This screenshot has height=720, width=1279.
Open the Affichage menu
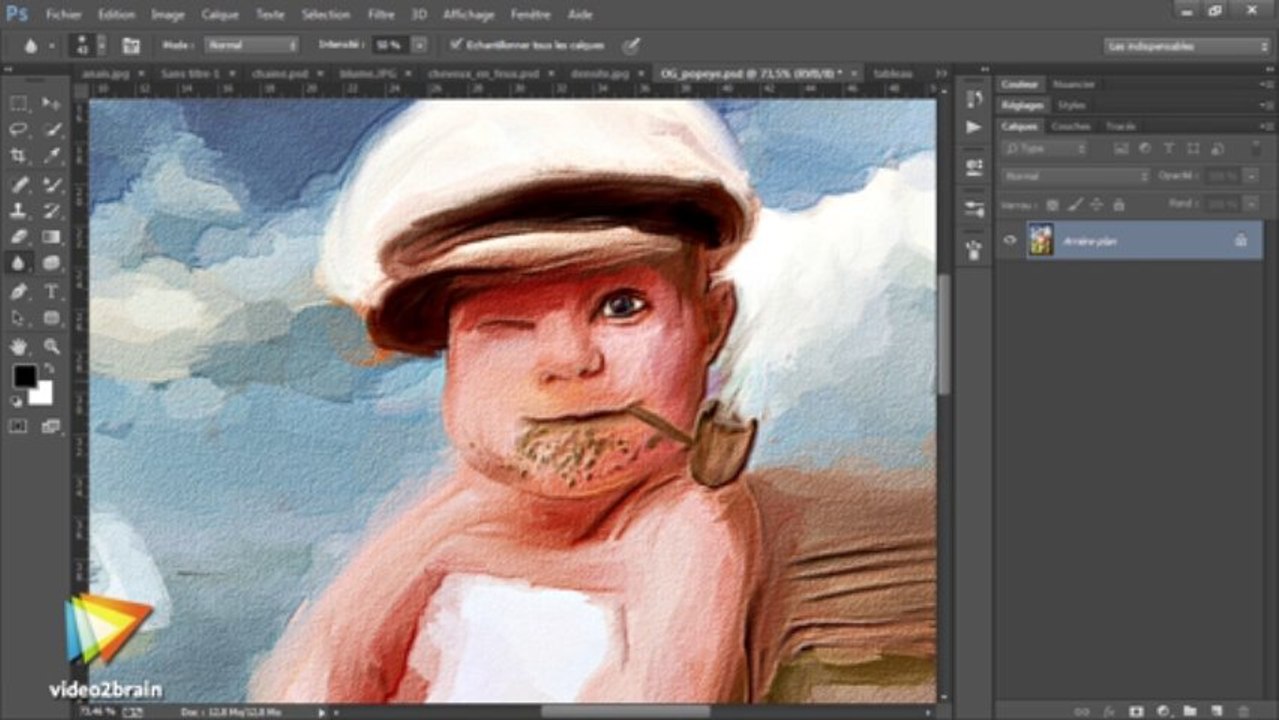pos(469,15)
